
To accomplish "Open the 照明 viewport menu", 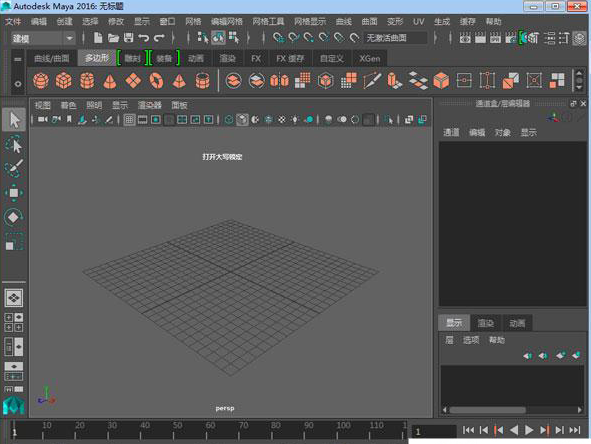I will pos(94,105).
